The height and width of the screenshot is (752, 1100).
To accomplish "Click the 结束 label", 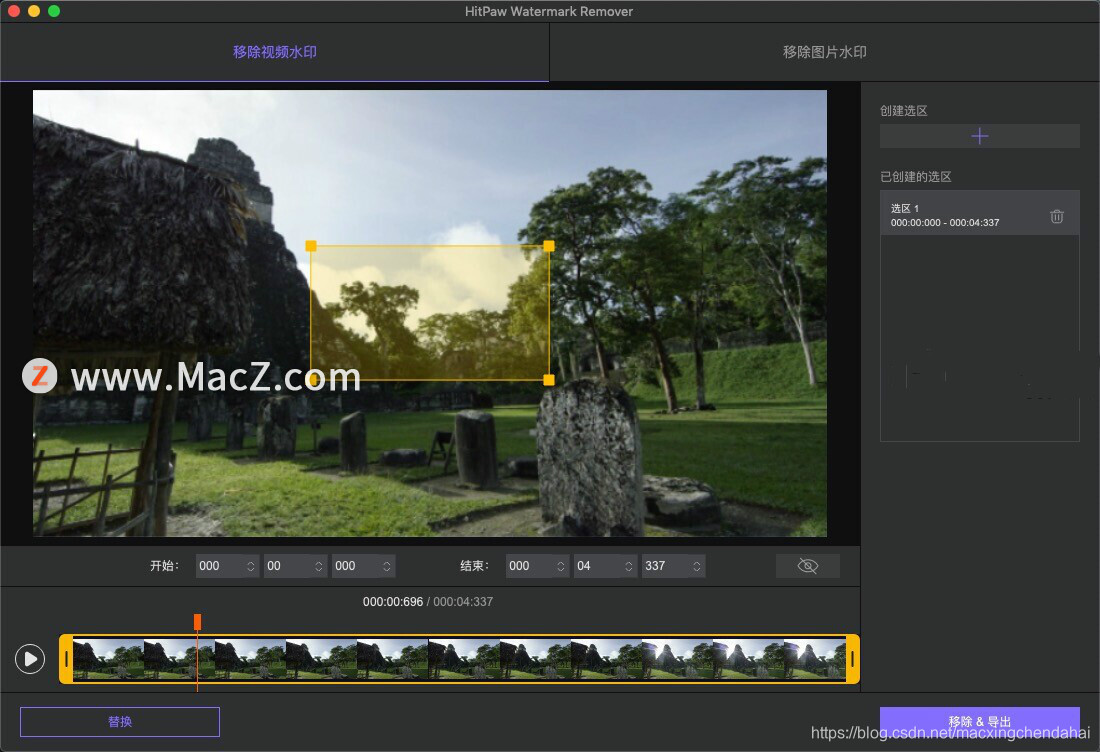I will click(x=475, y=566).
